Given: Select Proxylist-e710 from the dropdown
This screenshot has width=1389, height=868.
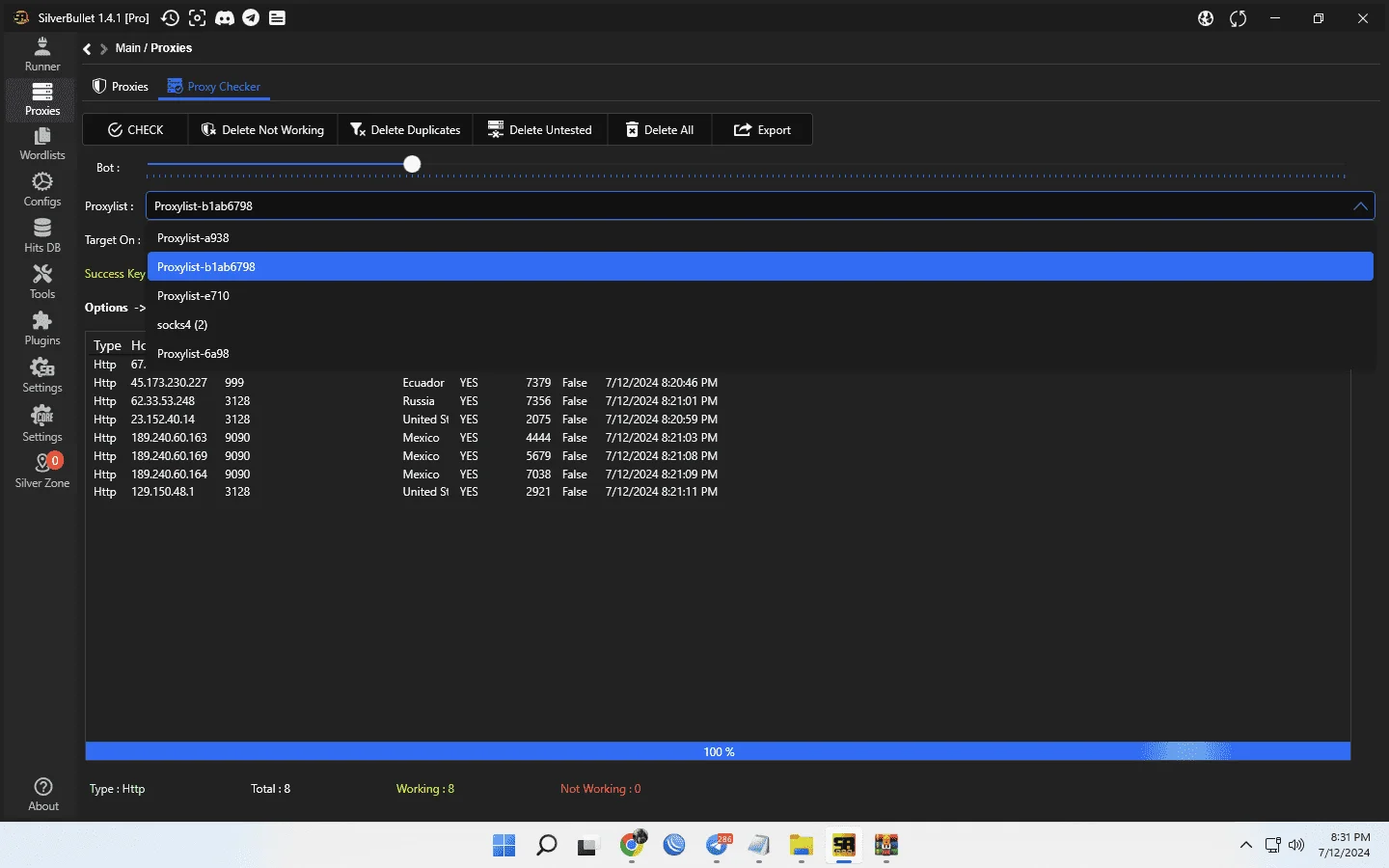Looking at the screenshot, I should pyautogui.click(x=760, y=296).
